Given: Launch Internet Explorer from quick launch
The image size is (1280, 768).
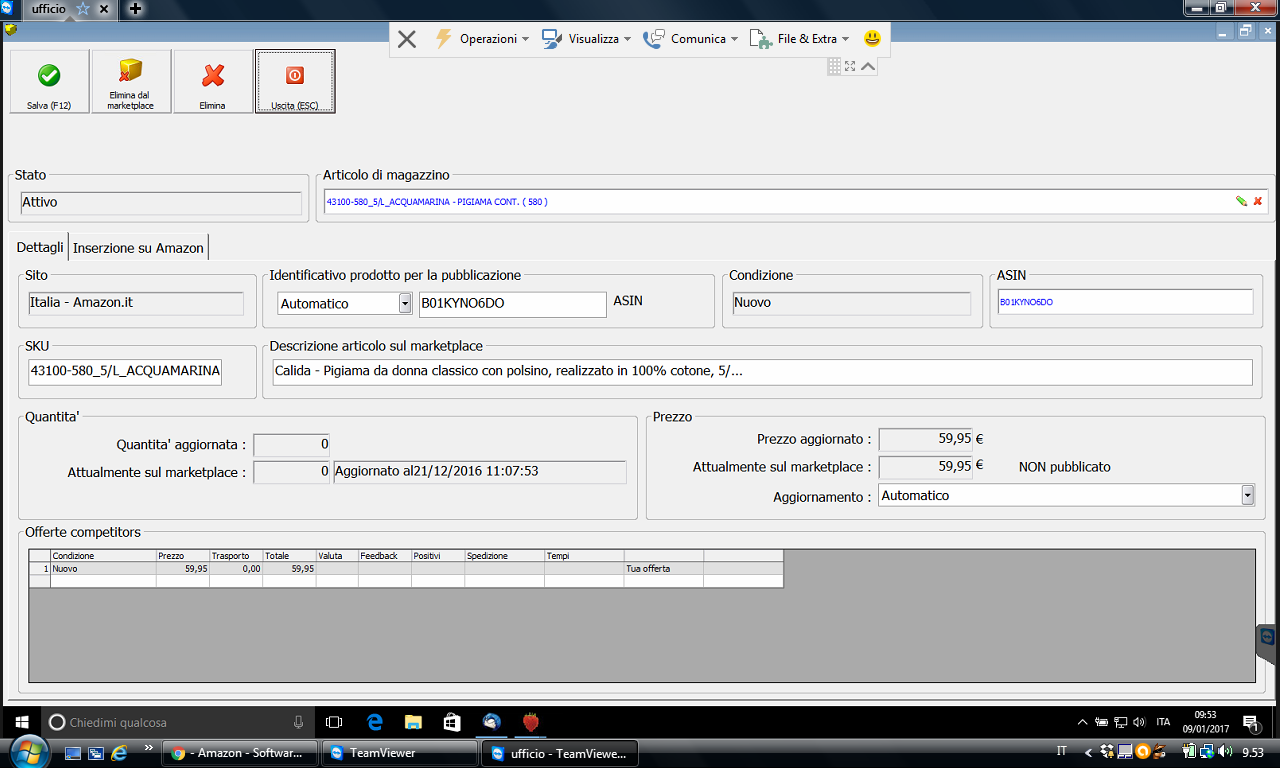Looking at the screenshot, I should pos(118,752).
